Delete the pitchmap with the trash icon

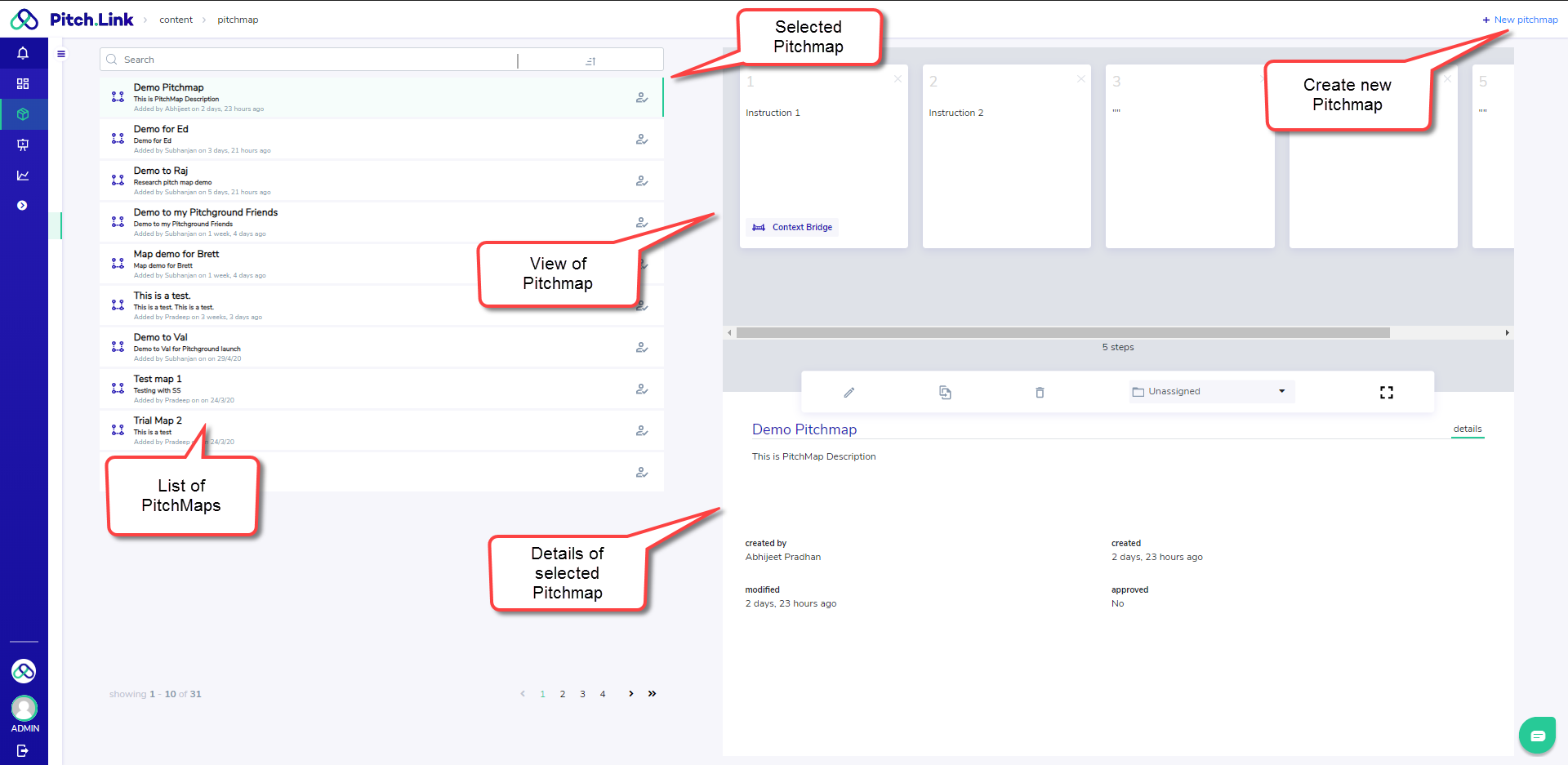pos(1040,393)
